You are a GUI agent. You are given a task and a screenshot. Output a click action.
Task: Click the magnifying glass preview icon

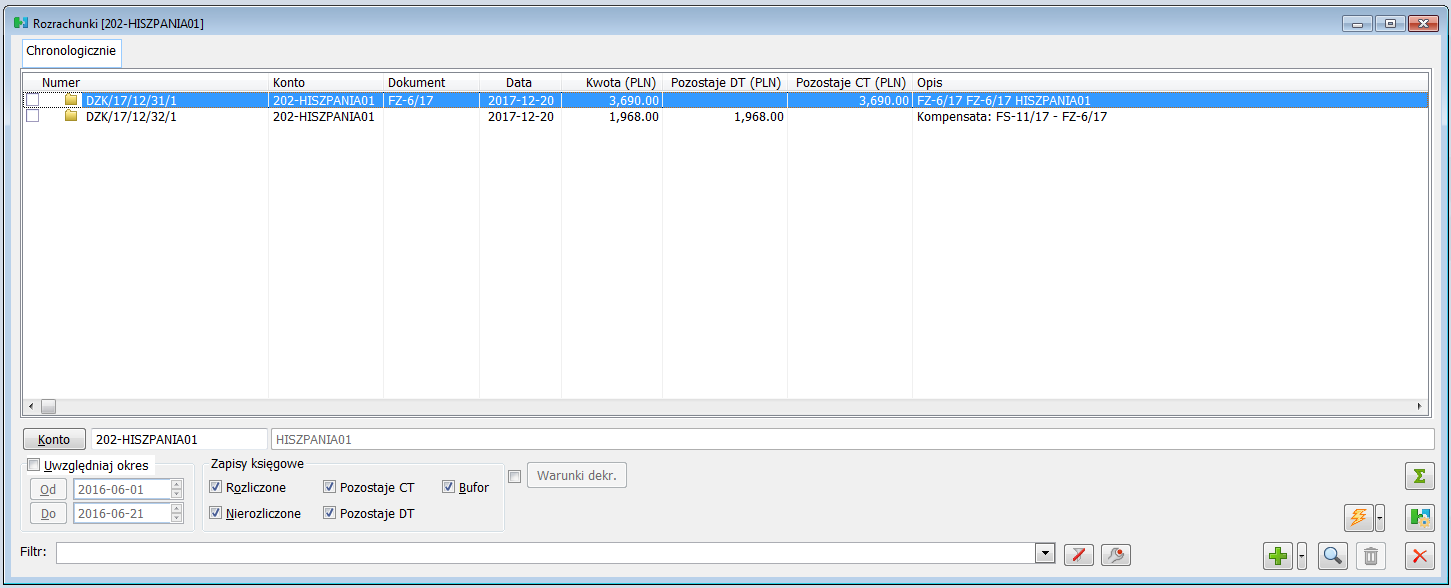(x=1332, y=556)
